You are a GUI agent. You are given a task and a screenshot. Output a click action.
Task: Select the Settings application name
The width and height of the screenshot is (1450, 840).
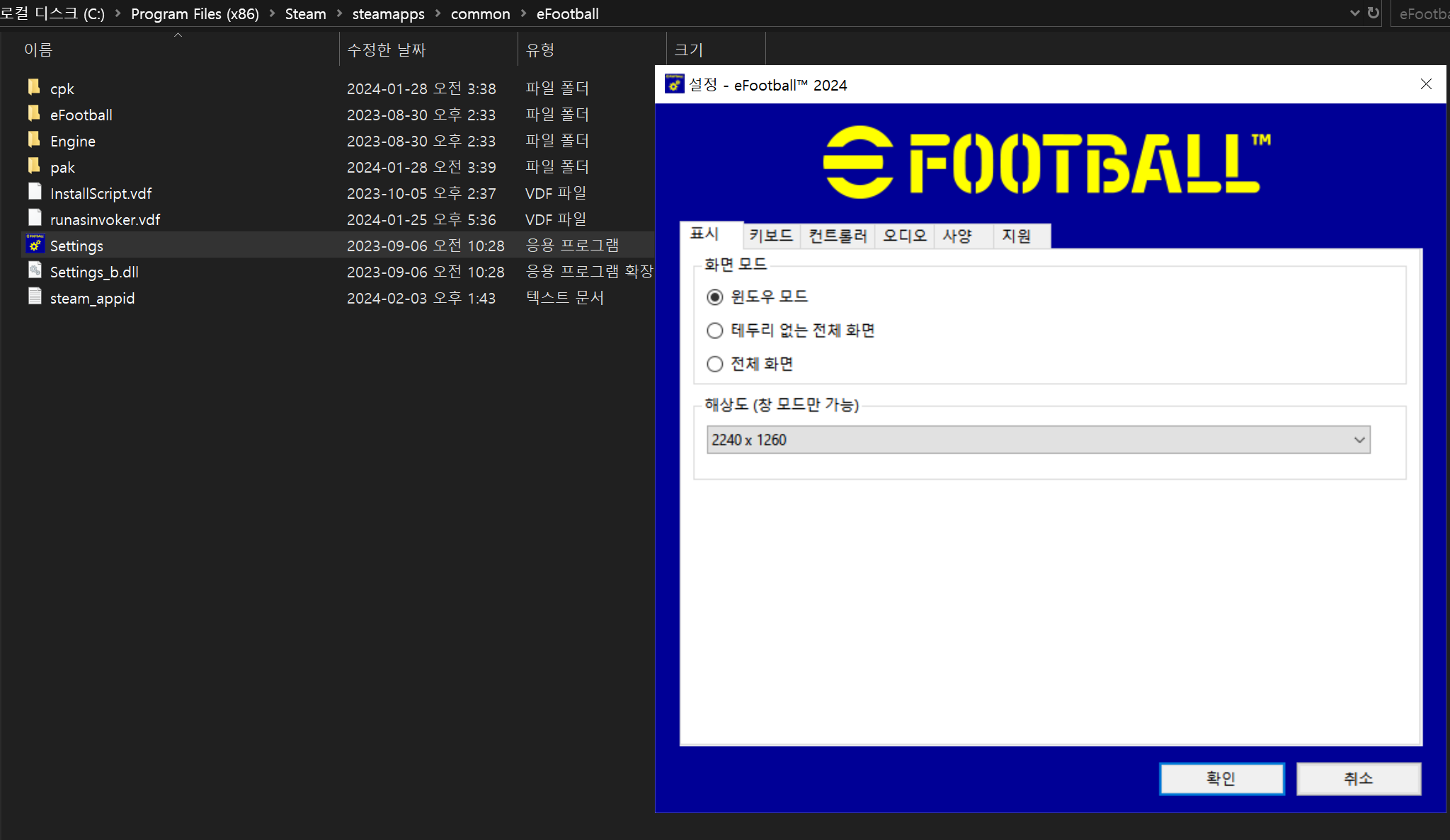[76, 246]
